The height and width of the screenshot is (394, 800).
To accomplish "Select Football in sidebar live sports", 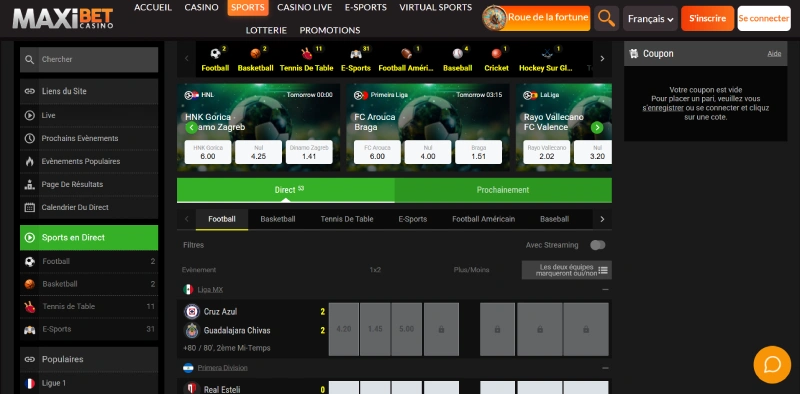I will (89, 261).
